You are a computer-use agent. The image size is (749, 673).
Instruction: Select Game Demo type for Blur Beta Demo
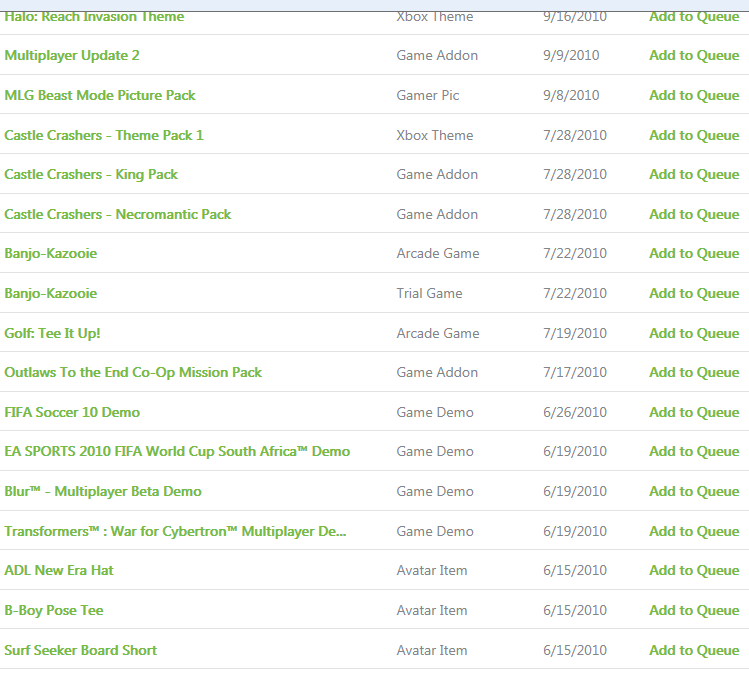[435, 491]
